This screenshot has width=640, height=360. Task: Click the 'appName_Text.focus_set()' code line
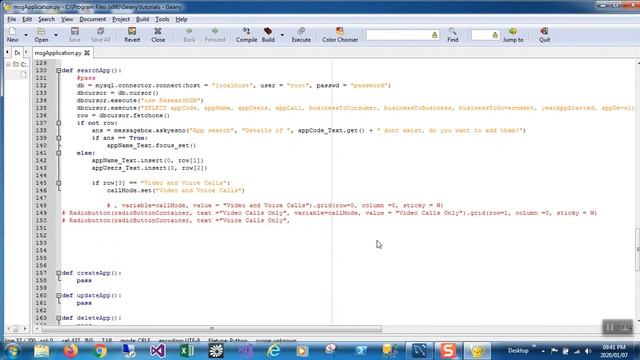[151, 145]
